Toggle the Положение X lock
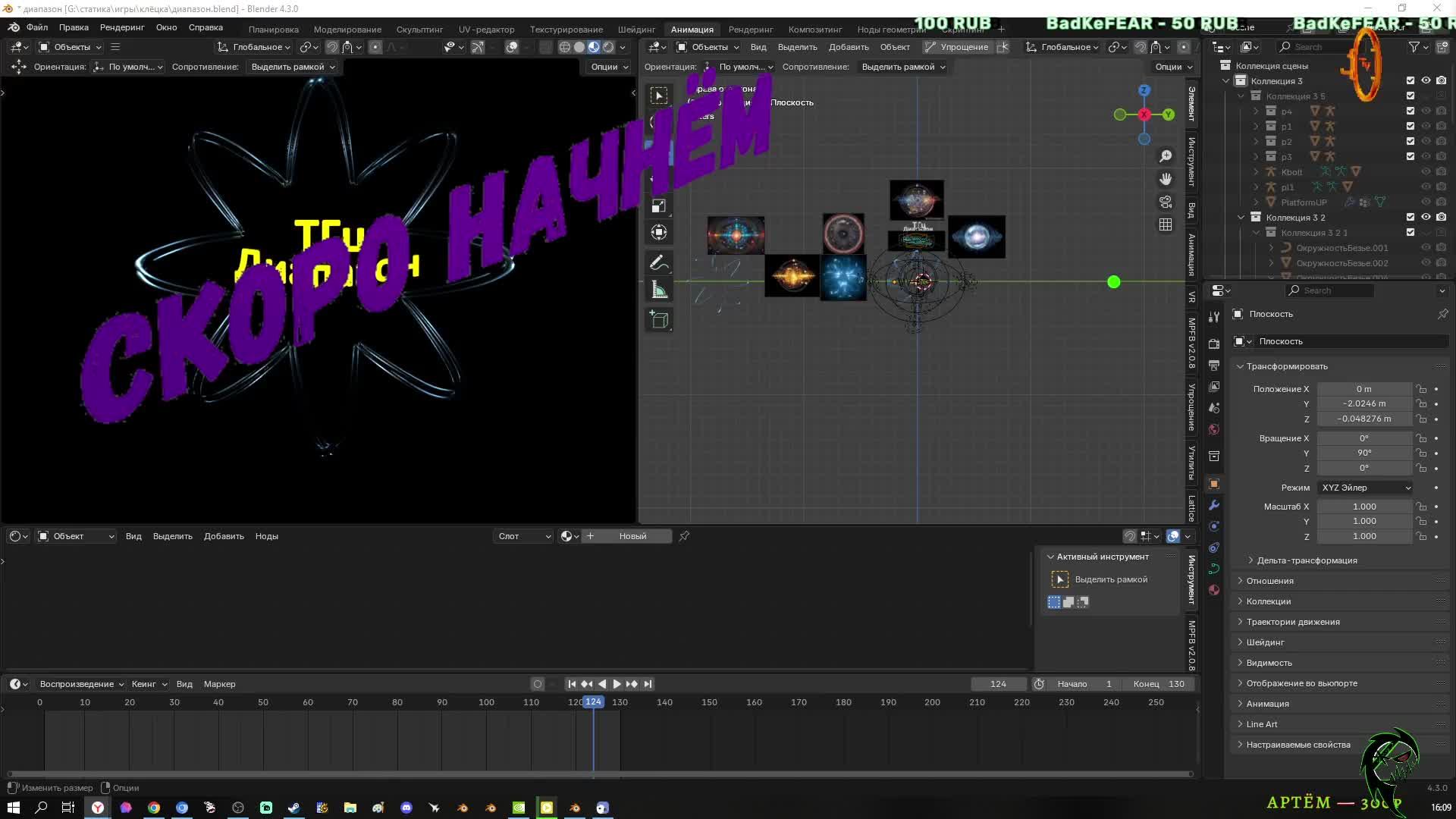 1422,389
